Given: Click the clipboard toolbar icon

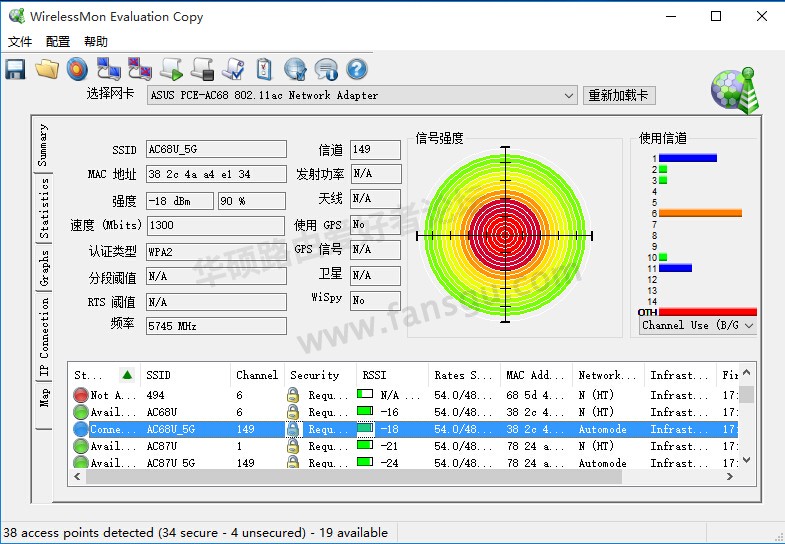Looking at the screenshot, I should point(264,69).
